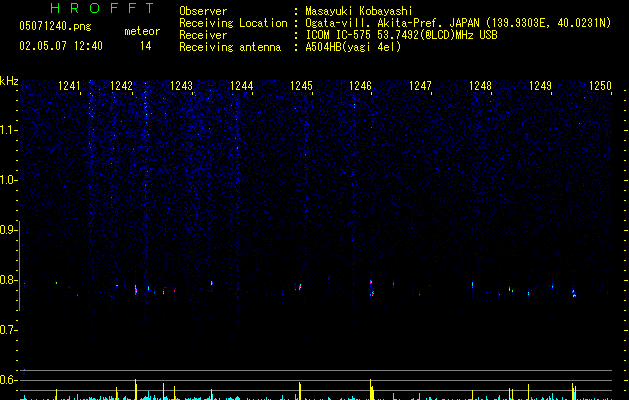Click the 1248 time marker
Screen dimensions: 629x400
tap(480, 86)
